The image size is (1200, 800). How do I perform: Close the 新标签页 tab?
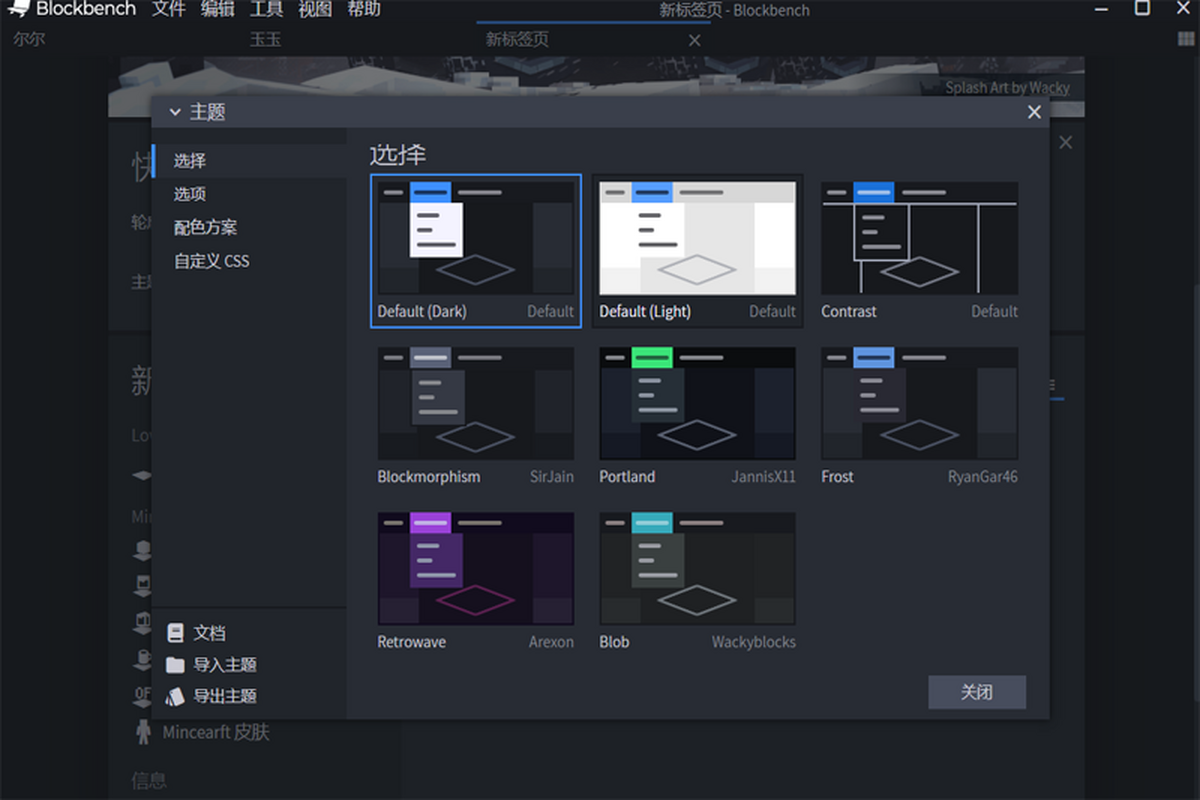[695, 41]
